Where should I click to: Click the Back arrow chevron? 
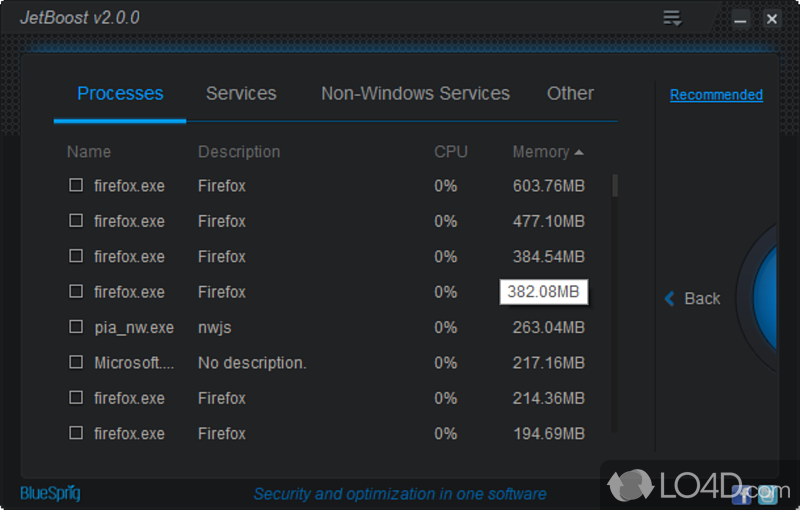pos(670,298)
